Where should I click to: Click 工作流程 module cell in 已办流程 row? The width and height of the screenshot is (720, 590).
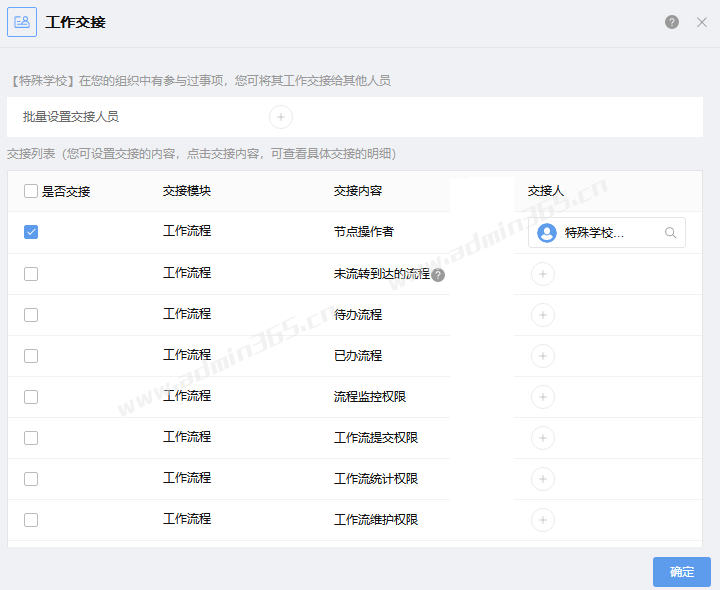[187, 355]
